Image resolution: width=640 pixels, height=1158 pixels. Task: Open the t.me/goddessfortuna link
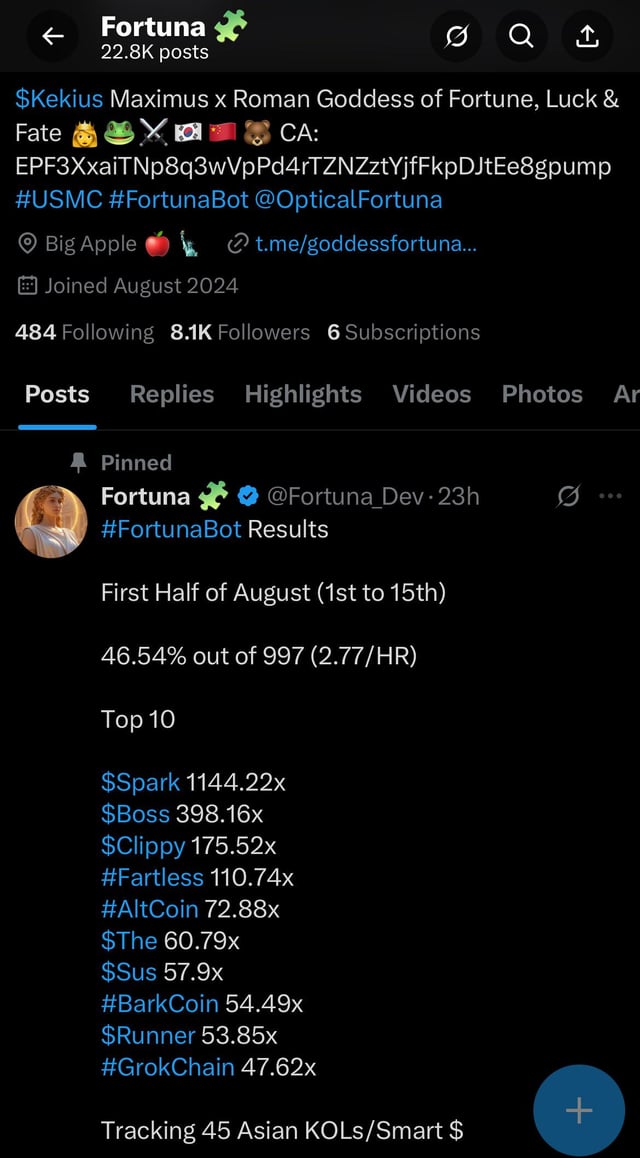point(365,242)
